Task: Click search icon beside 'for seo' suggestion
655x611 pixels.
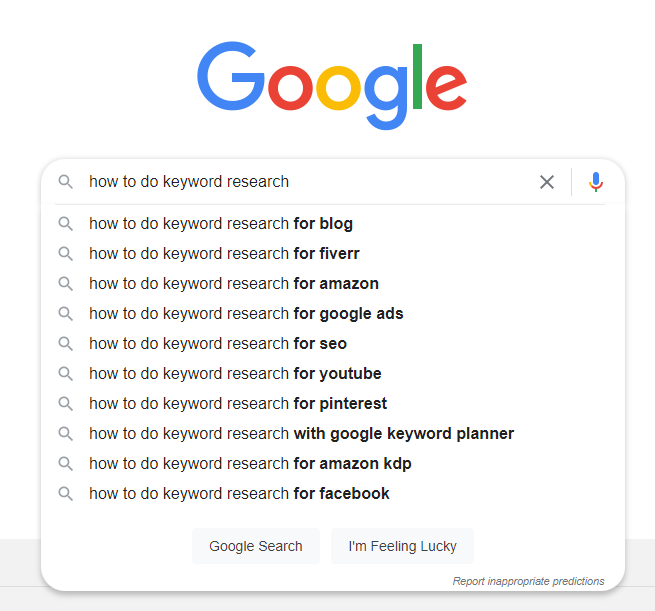Action: pos(66,344)
